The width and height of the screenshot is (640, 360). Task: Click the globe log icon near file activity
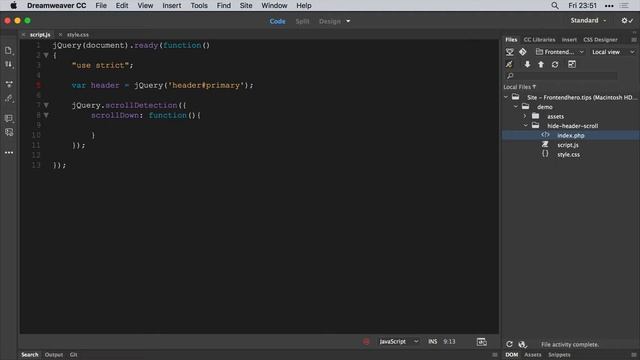click(x=522, y=344)
